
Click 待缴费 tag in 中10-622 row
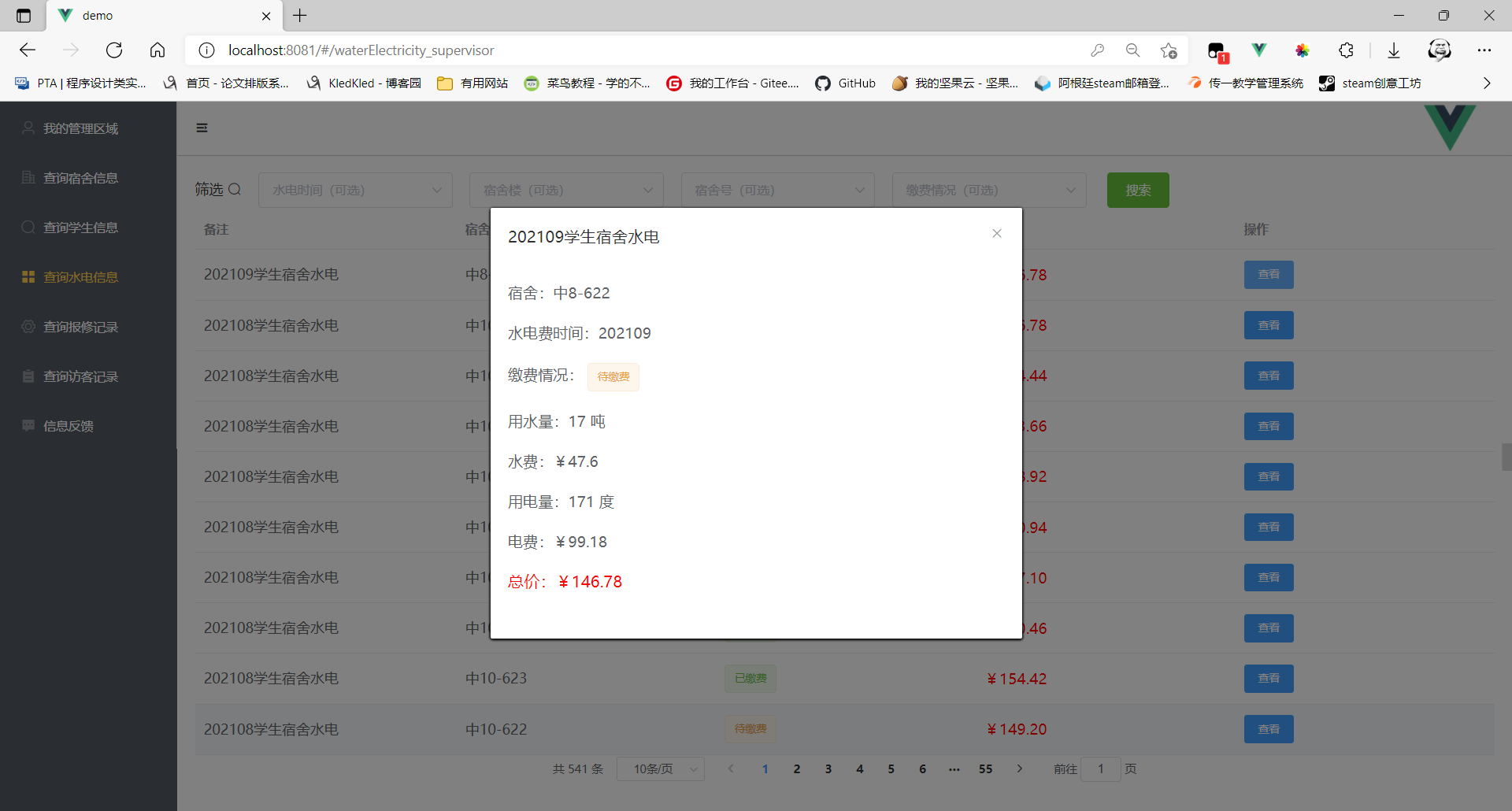(x=750, y=729)
